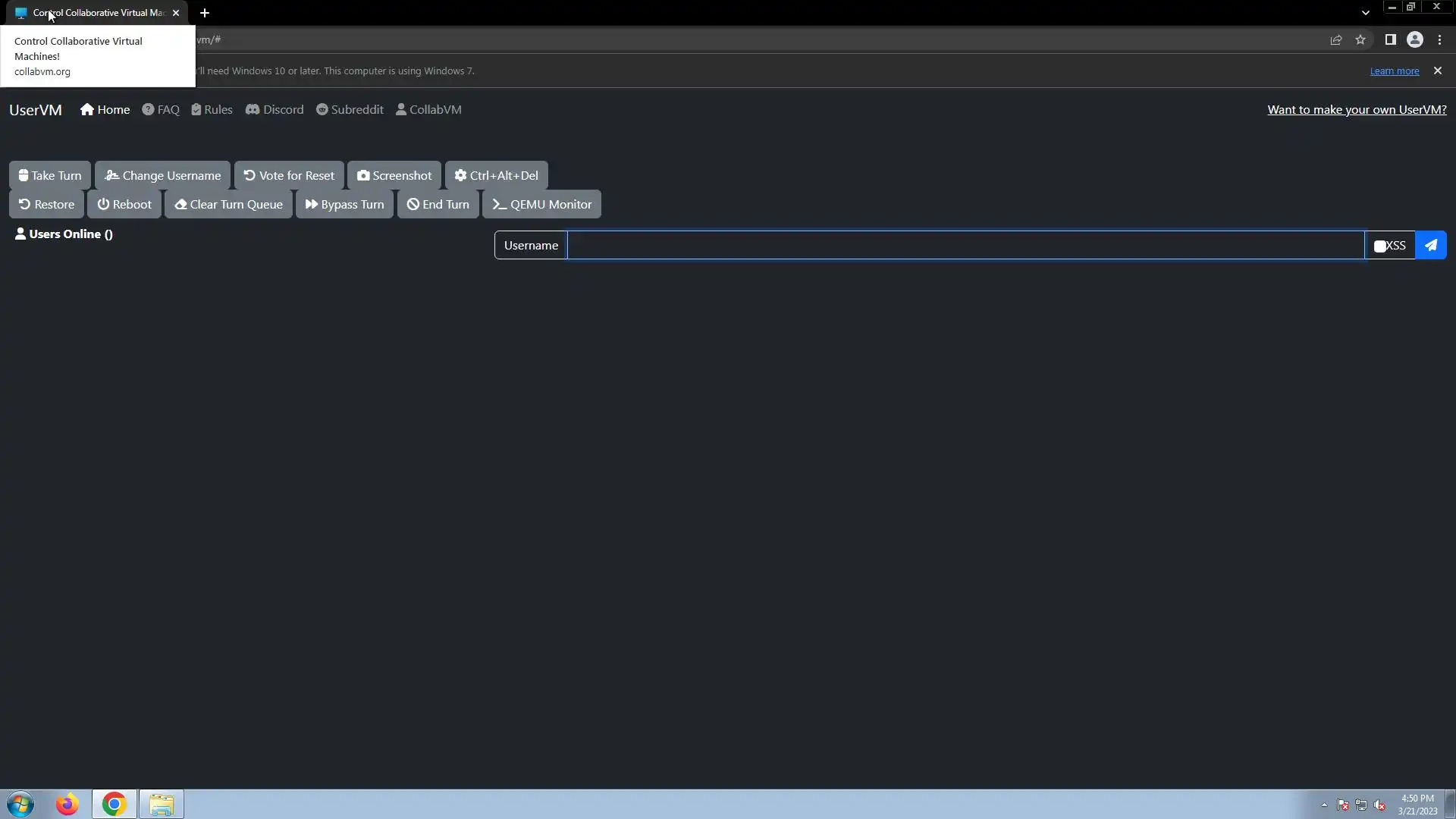Open Chrome tab search dropdown arrow
The width and height of the screenshot is (1456, 819).
click(x=1365, y=13)
